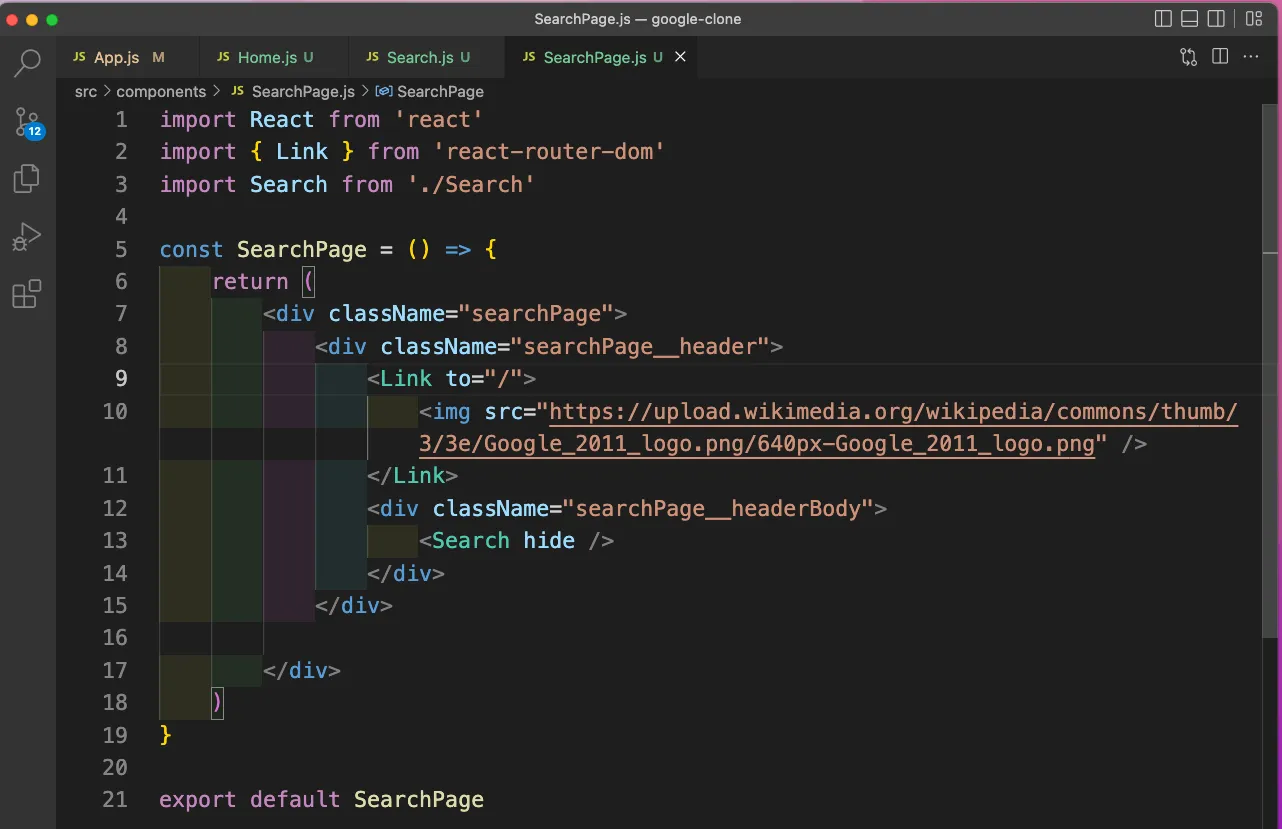The width and height of the screenshot is (1282, 829).
Task: Click './Search' string on line 3
Action: [x=471, y=185]
